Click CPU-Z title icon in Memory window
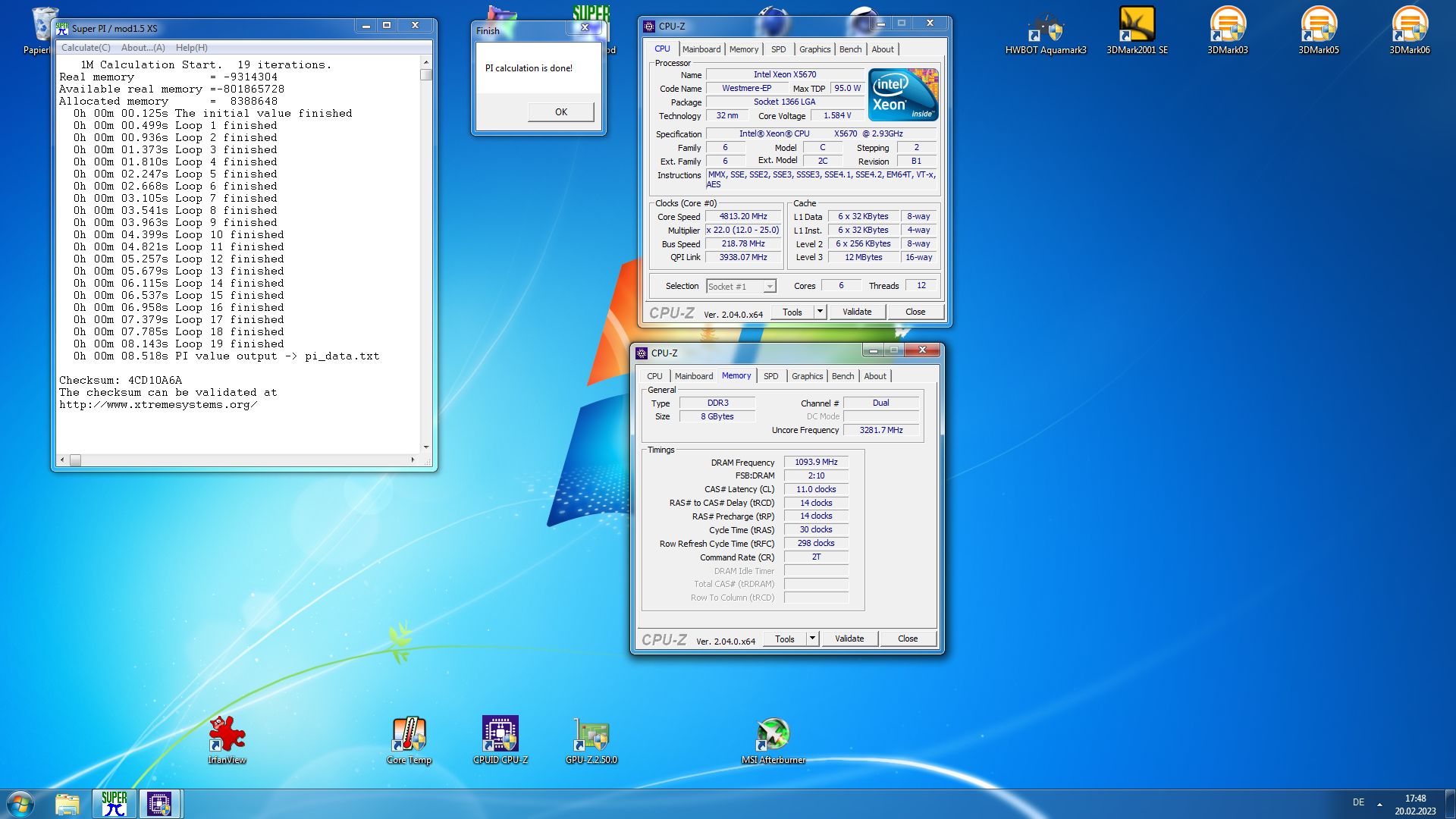The image size is (1456, 819). click(642, 353)
